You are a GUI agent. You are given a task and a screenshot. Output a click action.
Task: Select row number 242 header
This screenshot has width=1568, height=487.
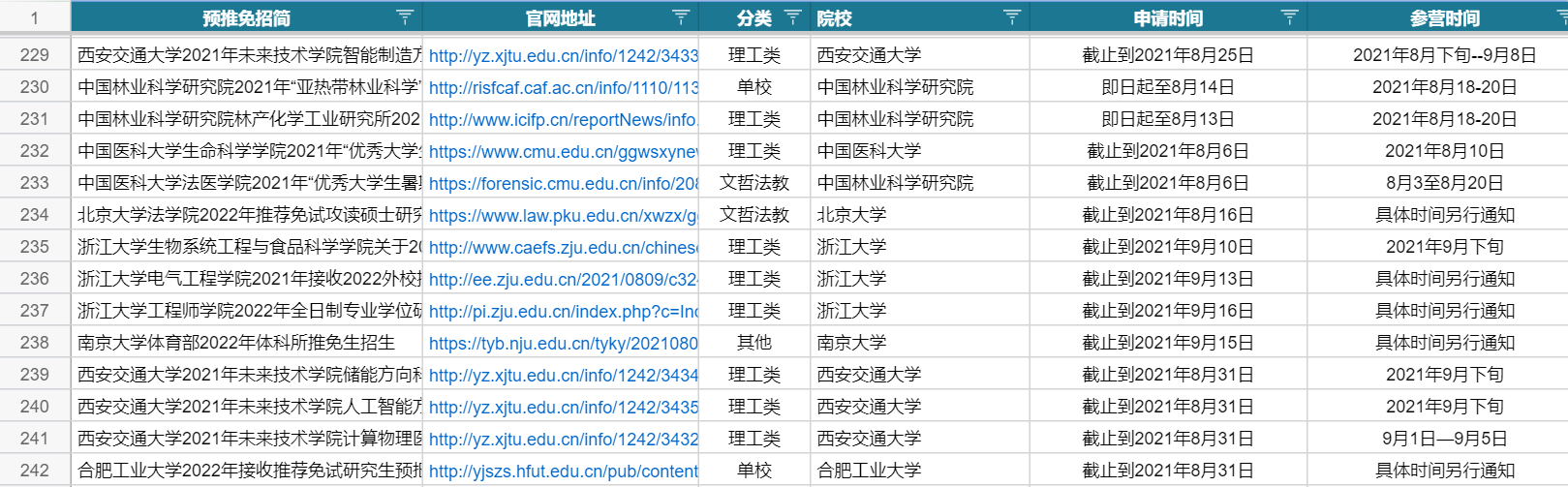[35, 471]
